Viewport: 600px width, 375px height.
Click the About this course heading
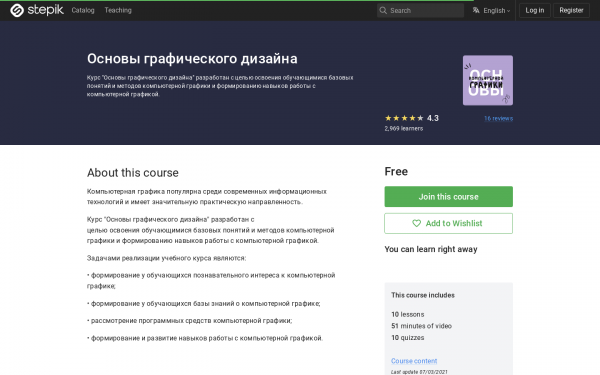point(133,173)
